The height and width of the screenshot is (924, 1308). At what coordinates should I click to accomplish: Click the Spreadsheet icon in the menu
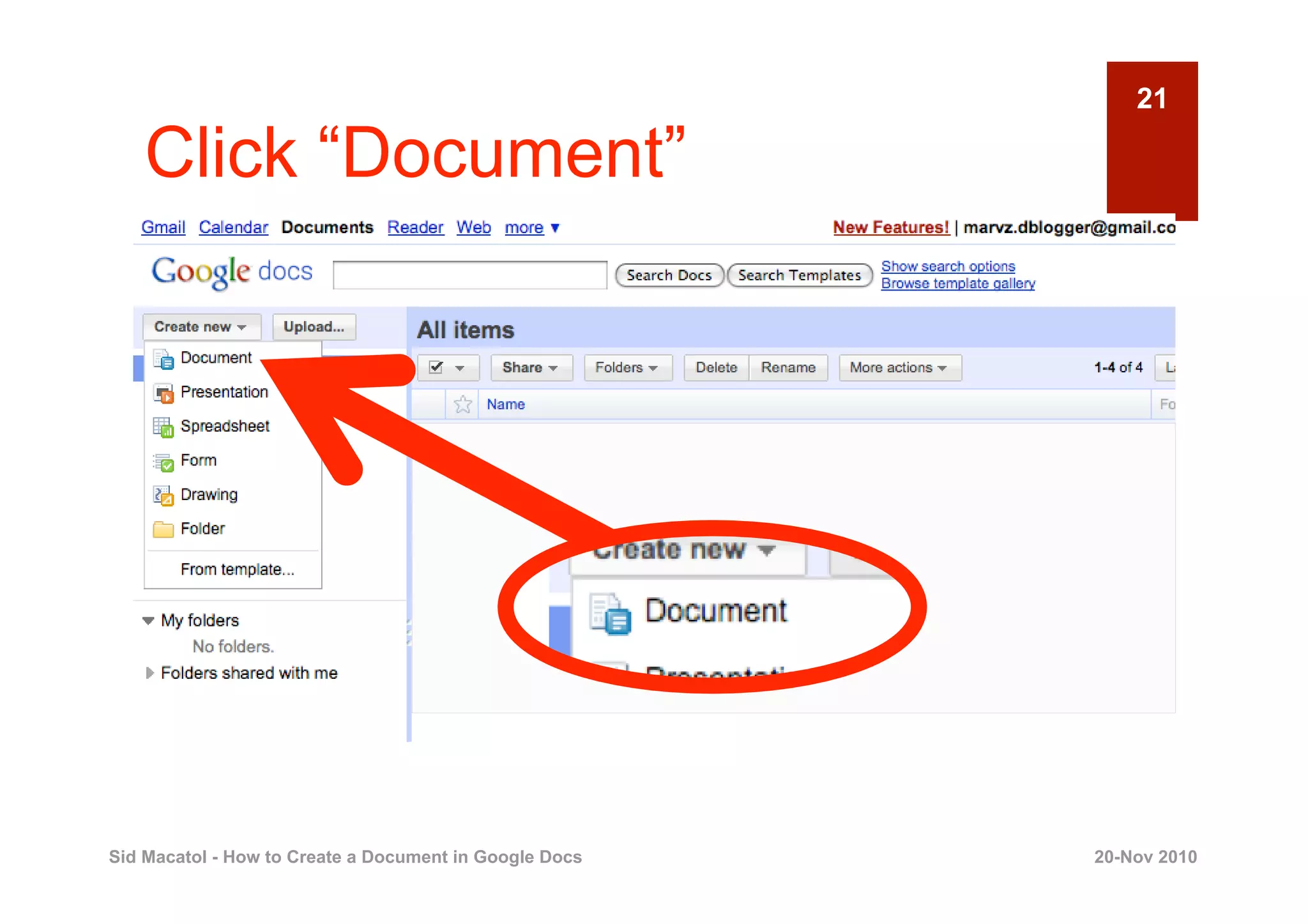[x=163, y=427]
